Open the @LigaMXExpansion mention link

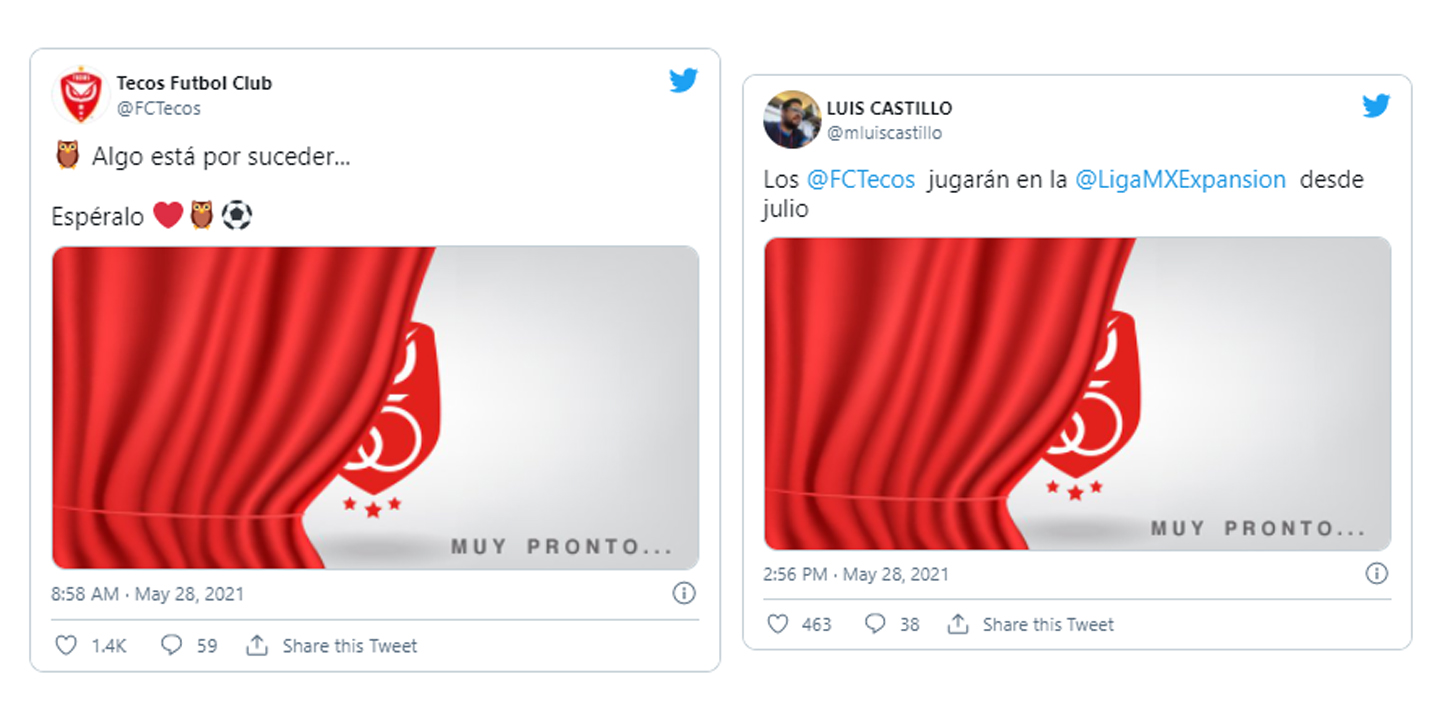click(x=1180, y=180)
